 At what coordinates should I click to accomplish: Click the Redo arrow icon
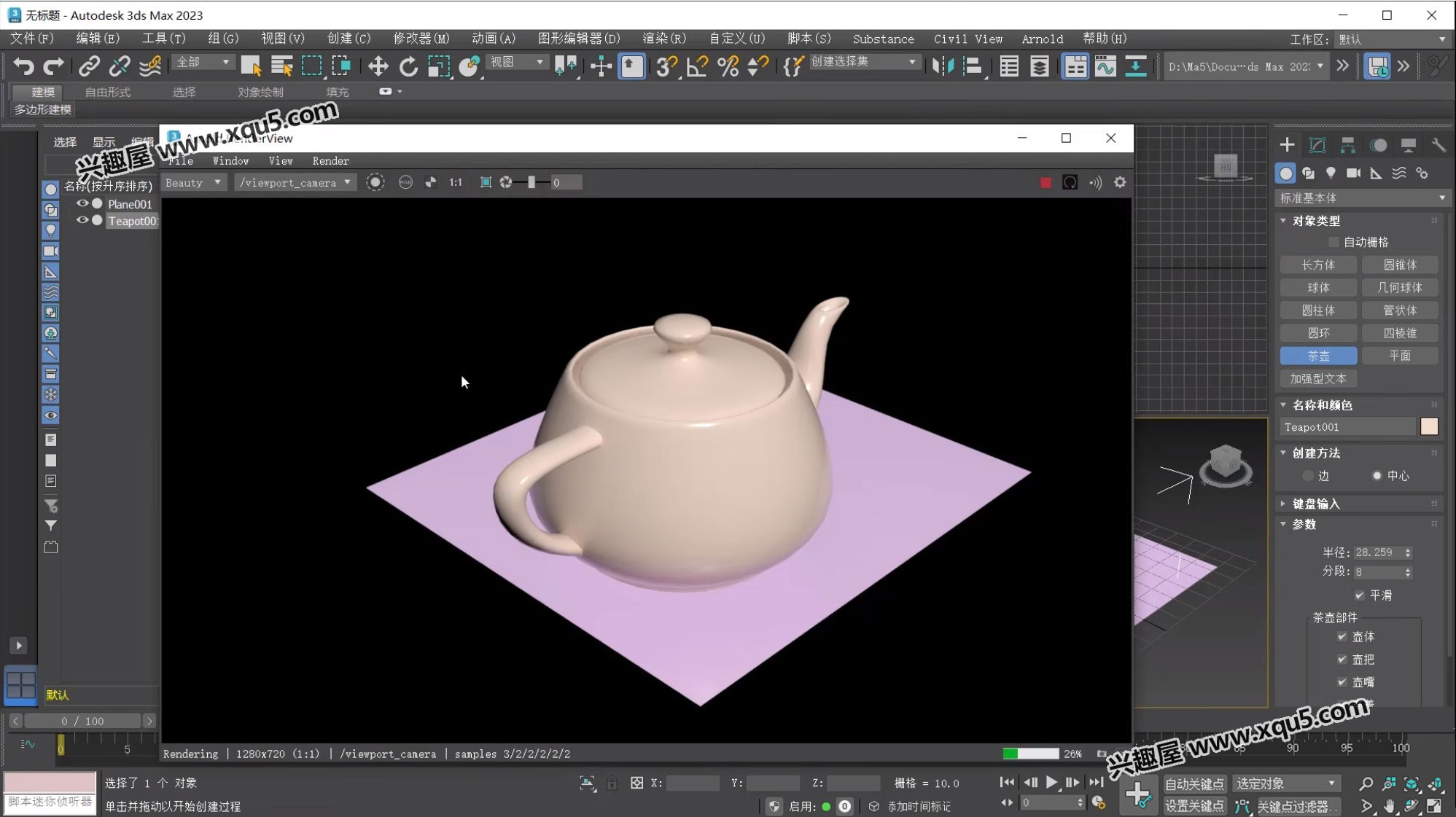tap(53, 66)
